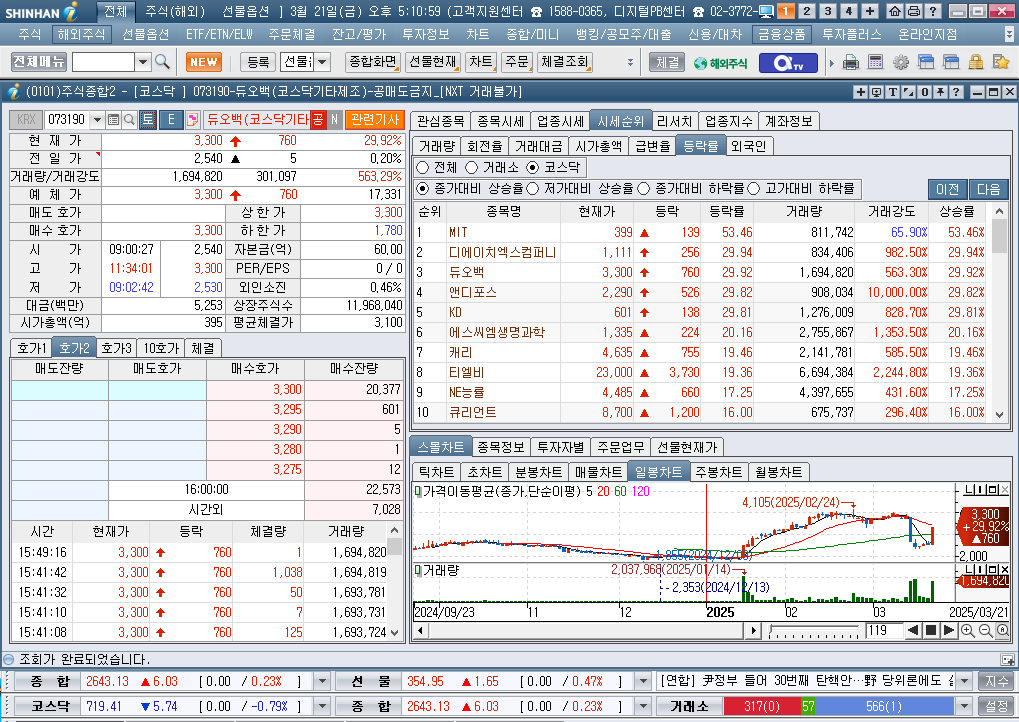Image resolution: width=1019 pixels, height=722 pixels.
Task: Click the chart stop square button
Action: pos(931,630)
